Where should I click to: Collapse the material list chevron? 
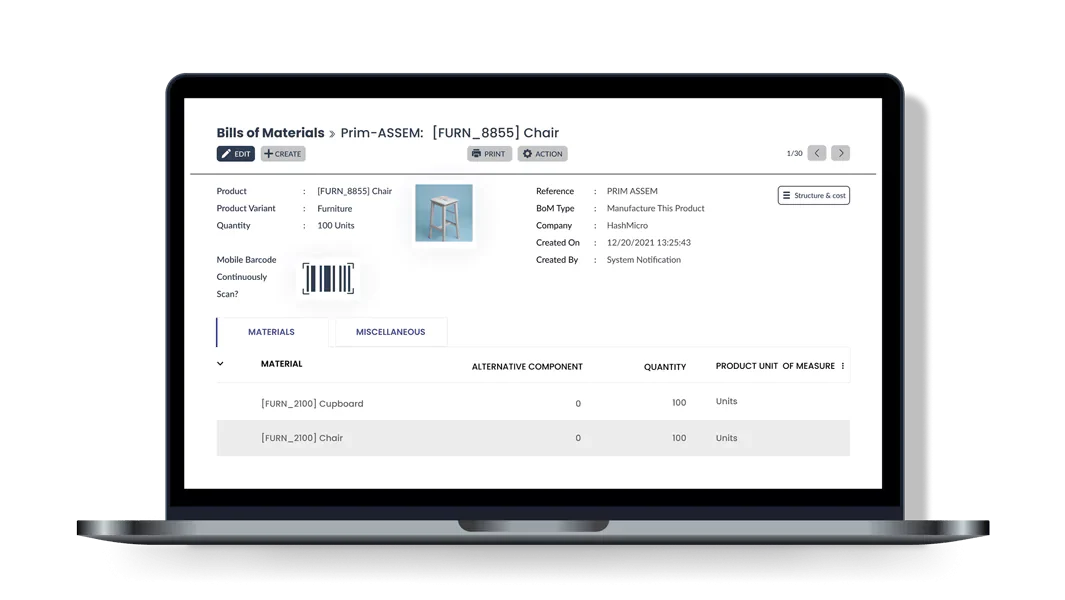220,364
